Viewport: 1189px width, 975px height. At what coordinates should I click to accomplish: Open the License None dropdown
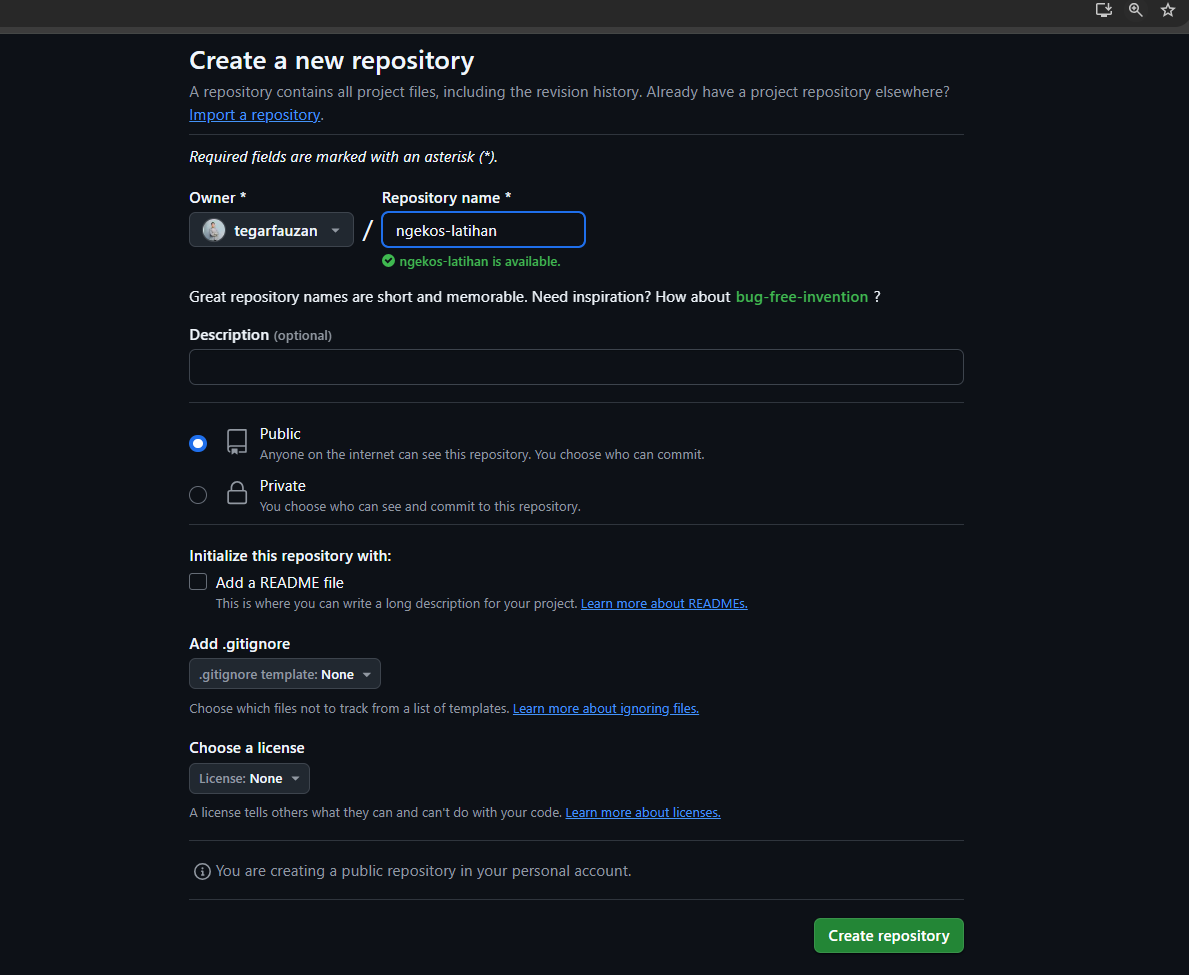(249, 779)
